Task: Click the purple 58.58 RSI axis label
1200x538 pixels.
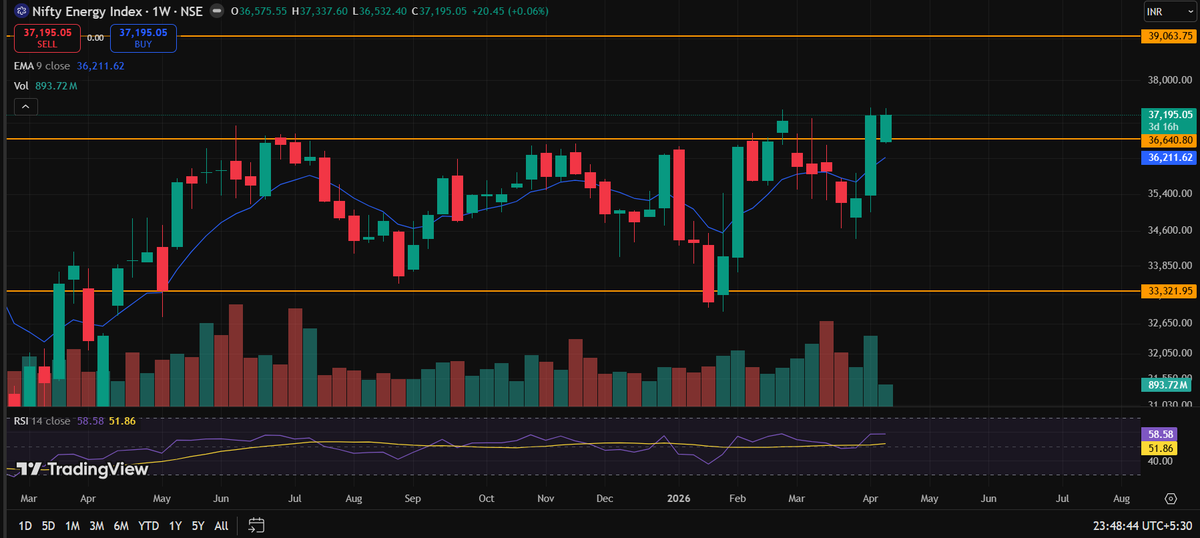Action: coord(1160,435)
